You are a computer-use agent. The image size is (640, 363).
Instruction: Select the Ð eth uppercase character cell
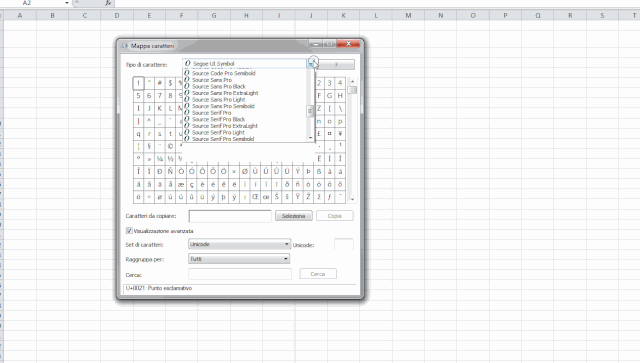[x=160, y=171]
